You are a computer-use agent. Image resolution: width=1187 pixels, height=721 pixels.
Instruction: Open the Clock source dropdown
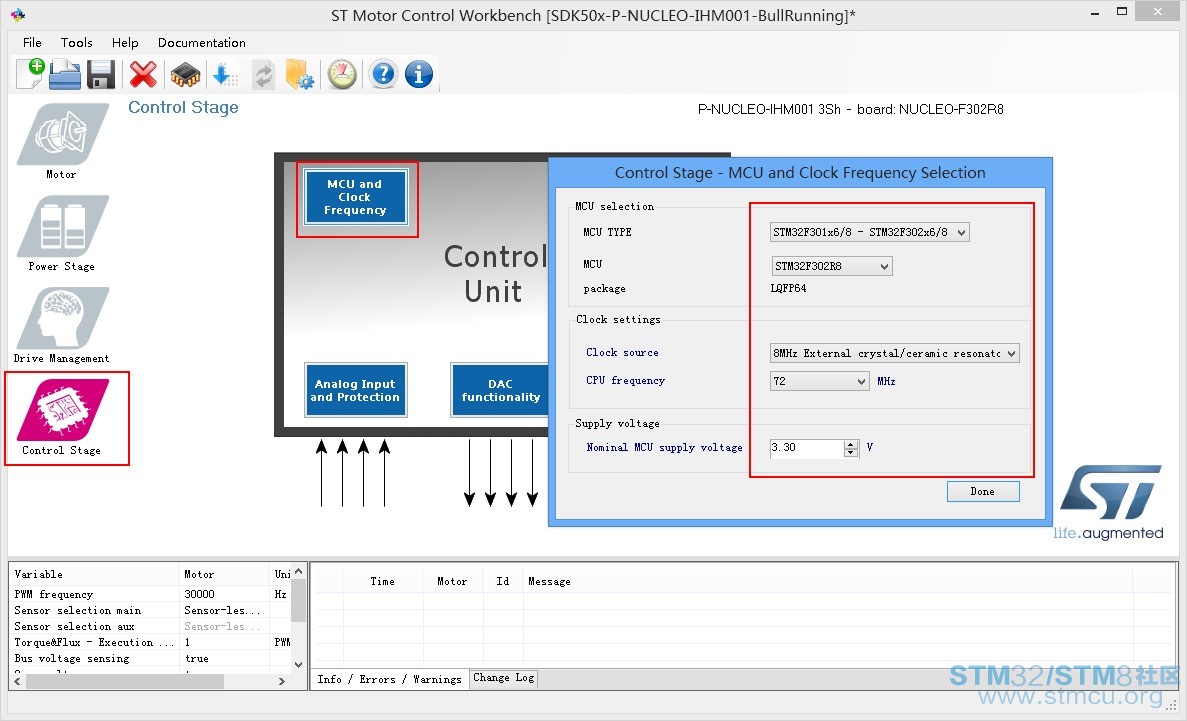click(894, 353)
